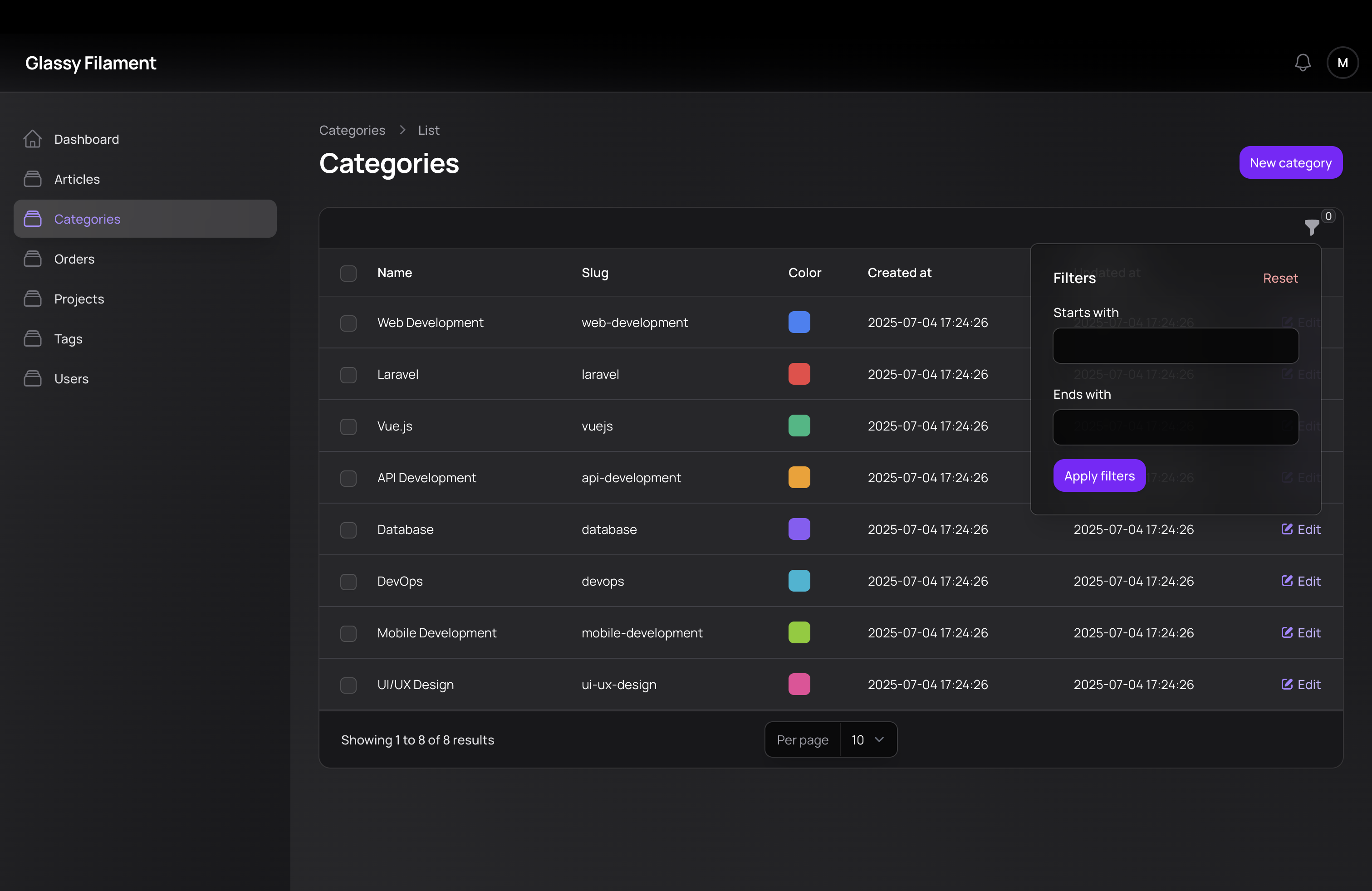
Task: Click the blue Web Development color swatch
Action: [x=799, y=322]
